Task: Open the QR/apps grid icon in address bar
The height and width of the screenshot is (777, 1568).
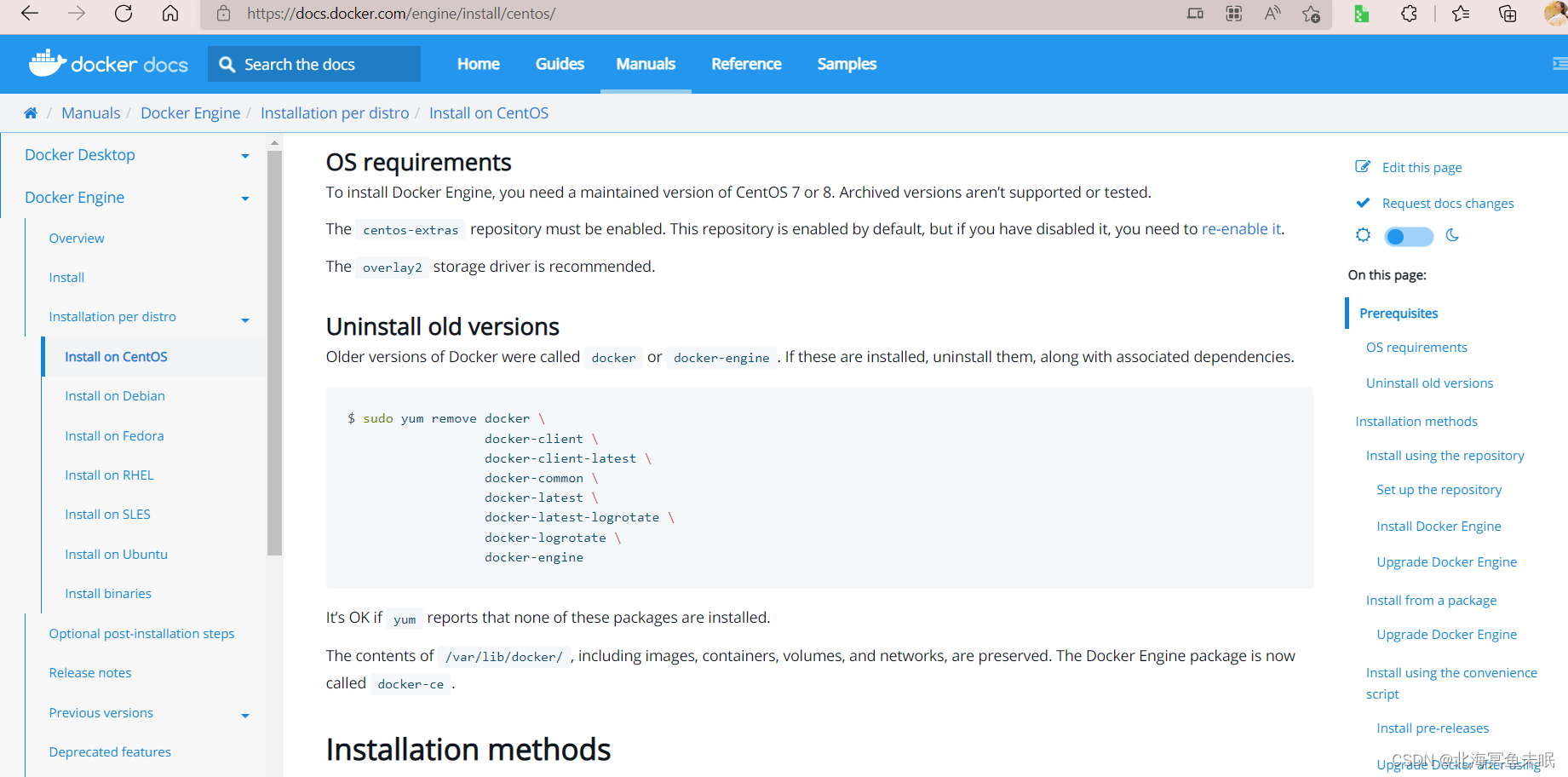Action: (1233, 14)
